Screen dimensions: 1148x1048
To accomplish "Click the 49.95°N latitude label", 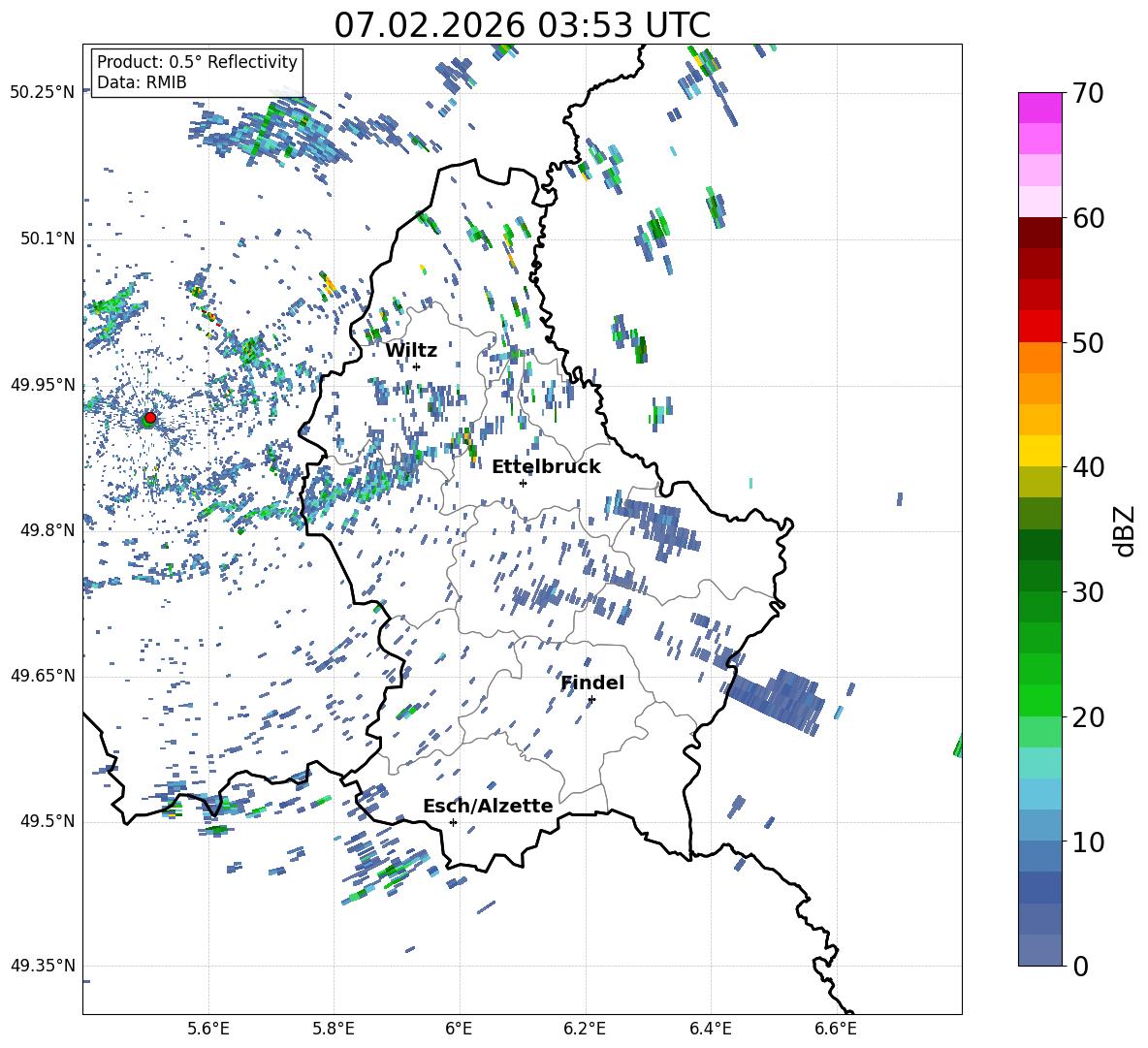I will (x=43, y=385).
